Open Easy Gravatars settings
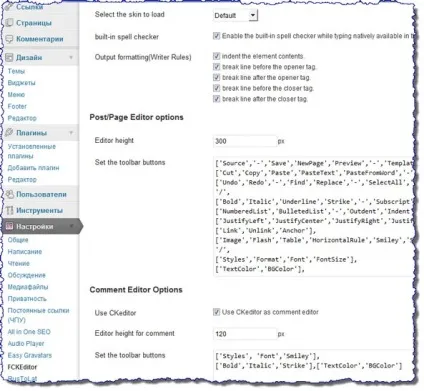Screen dimensions: 424x391 pyautogui.click(x=30, y=355)
